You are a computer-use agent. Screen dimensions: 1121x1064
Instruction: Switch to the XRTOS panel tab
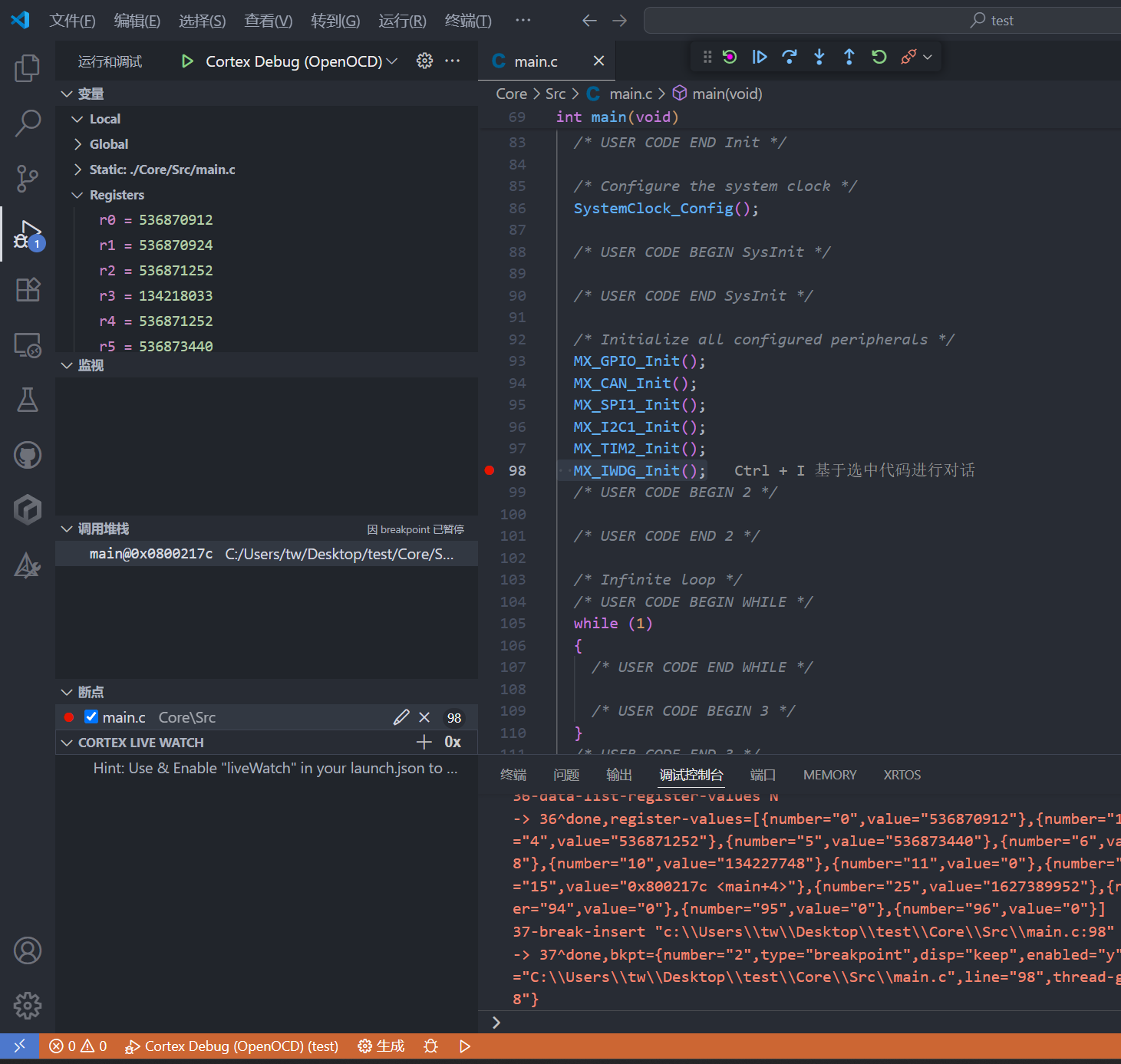[902, 775]
